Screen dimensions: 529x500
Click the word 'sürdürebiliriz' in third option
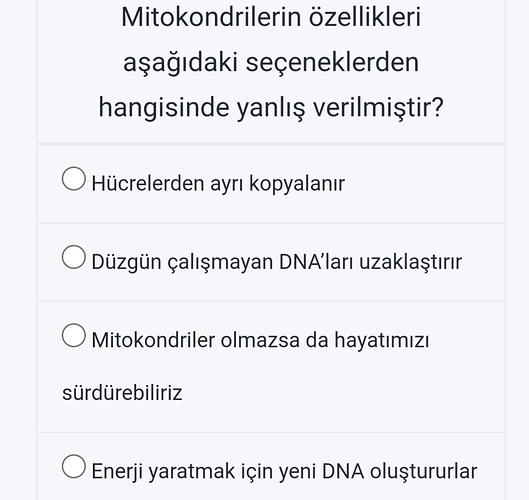pos(122,393)
